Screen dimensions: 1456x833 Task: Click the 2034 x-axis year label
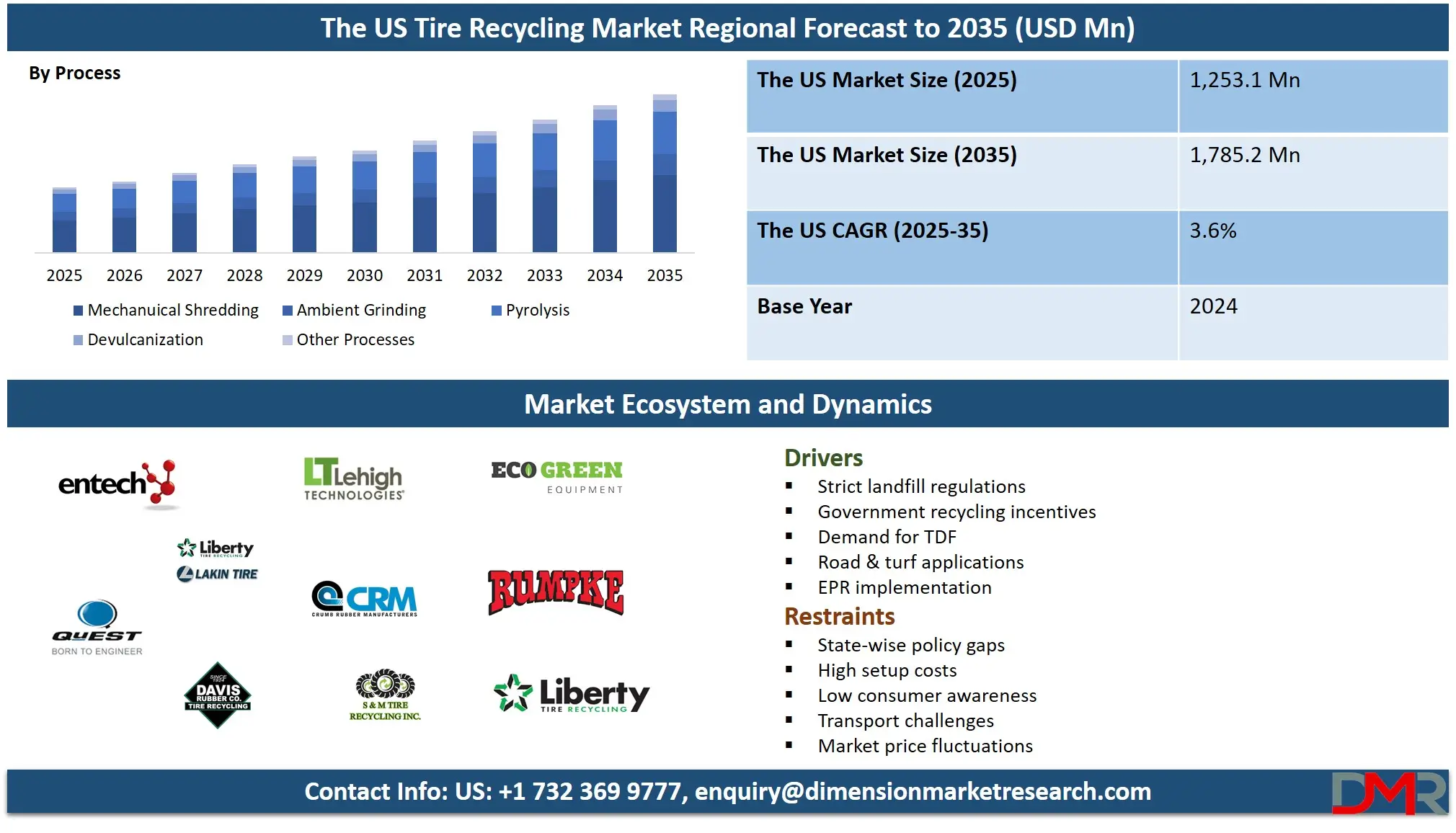coord(605,275)
